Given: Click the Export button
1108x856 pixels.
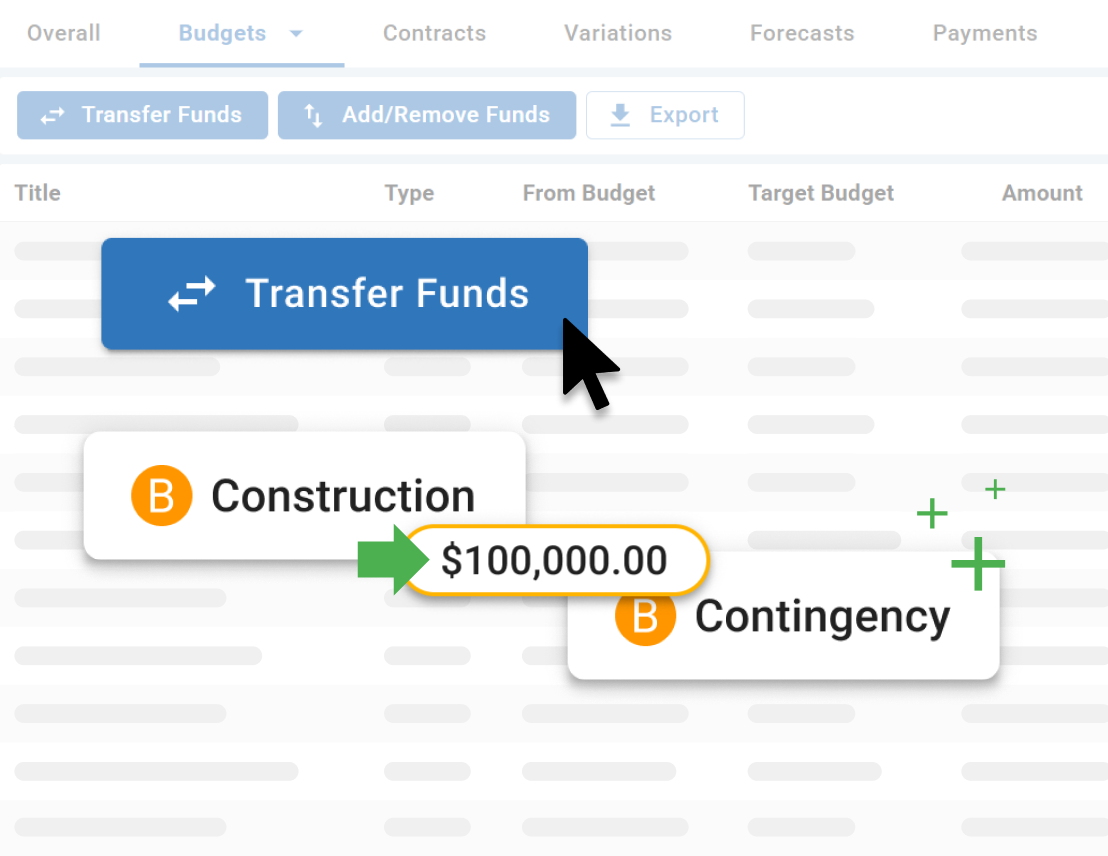Looking at the screenshot, I should 664,114.
